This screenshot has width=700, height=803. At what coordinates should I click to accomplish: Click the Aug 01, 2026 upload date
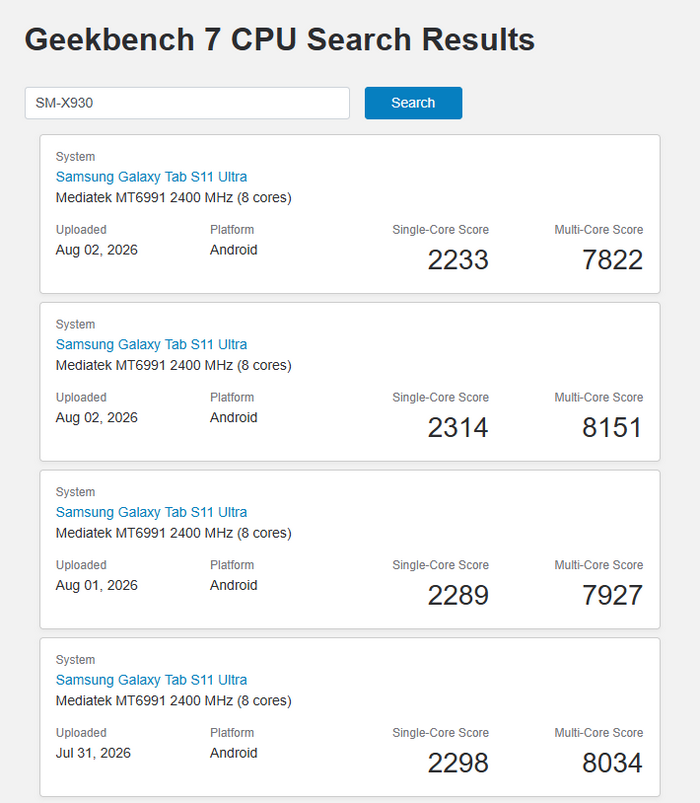click(x=97, y=585)
